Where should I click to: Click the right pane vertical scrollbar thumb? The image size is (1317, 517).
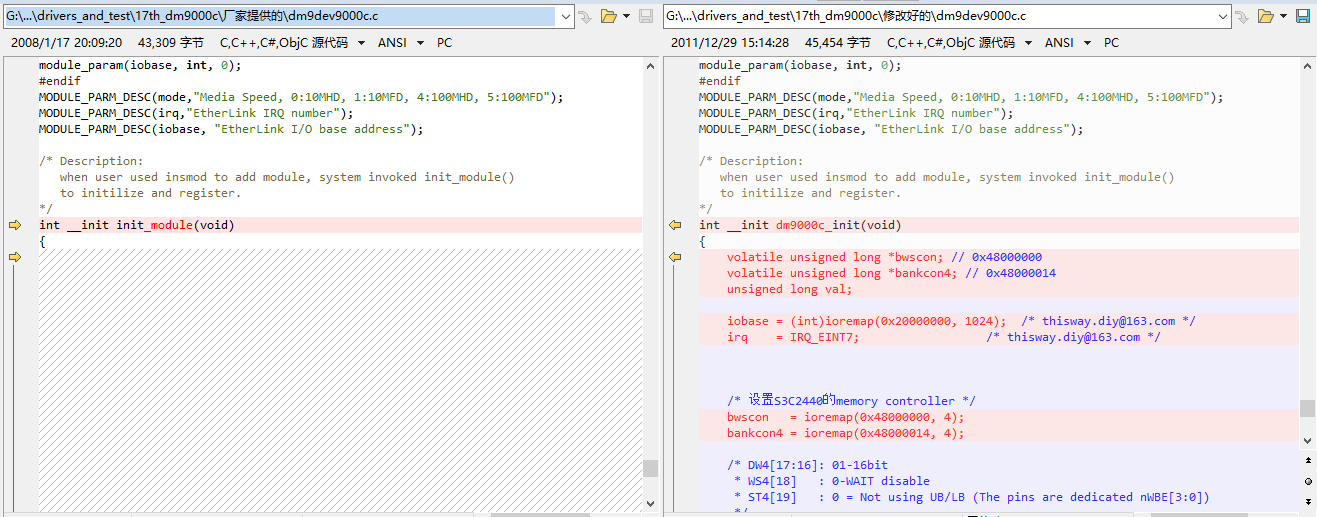[1308, 408]
